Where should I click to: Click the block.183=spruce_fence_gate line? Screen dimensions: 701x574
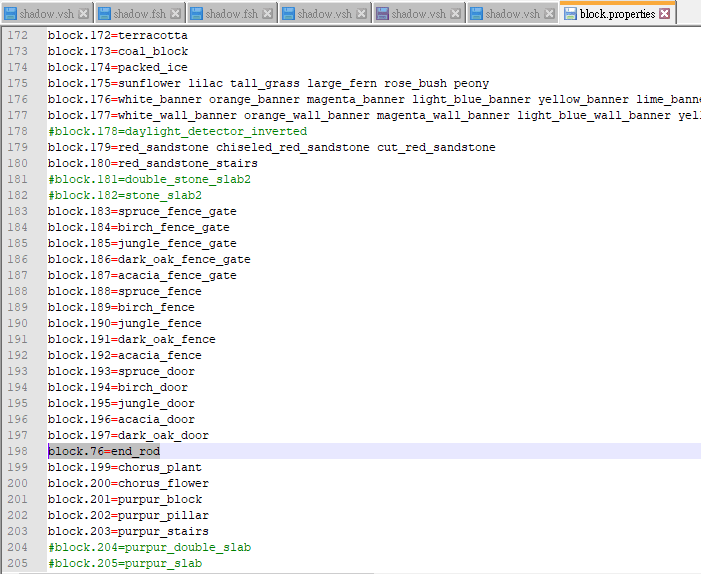142,211
